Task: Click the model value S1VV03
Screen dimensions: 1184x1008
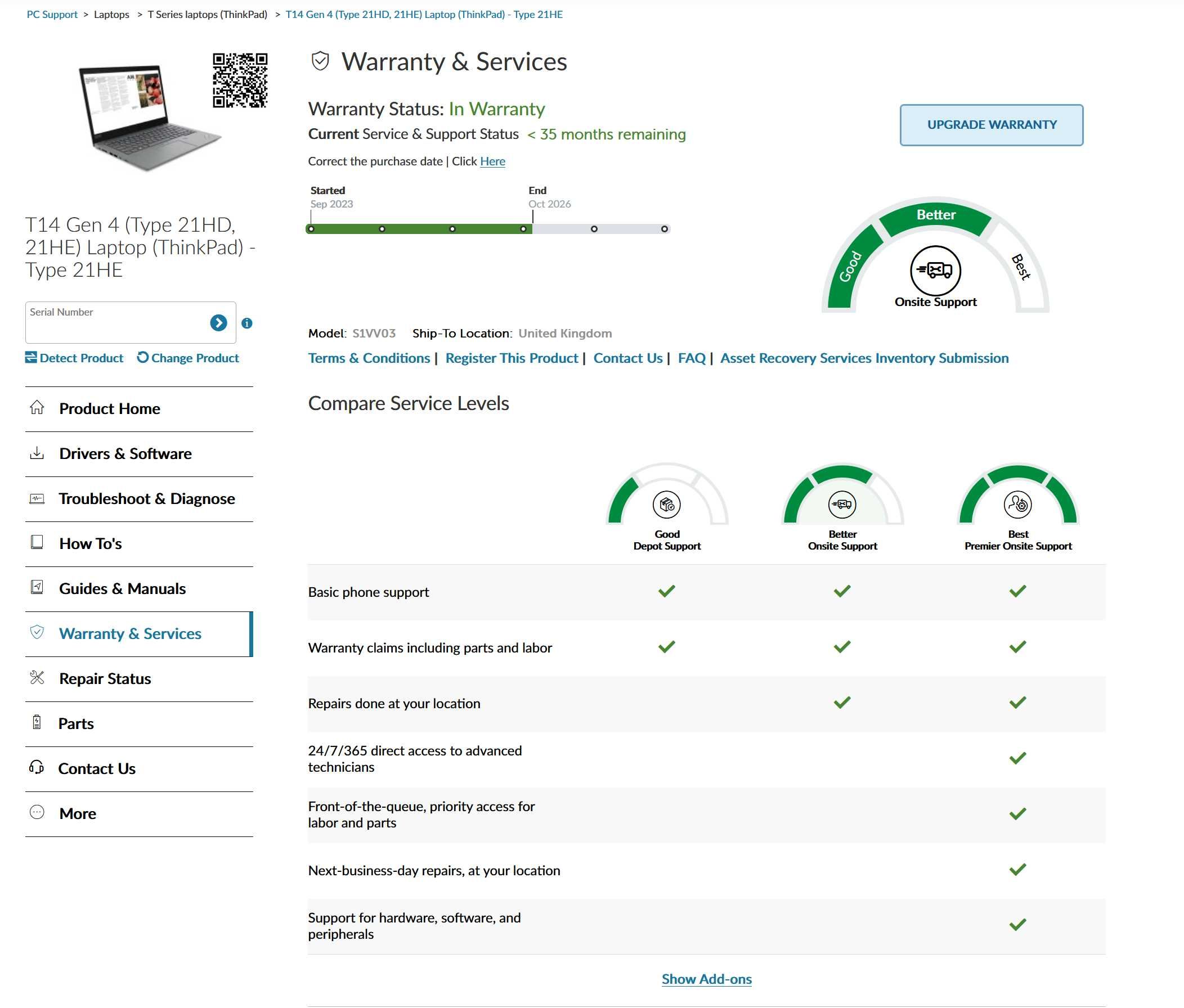Action: 374,334
